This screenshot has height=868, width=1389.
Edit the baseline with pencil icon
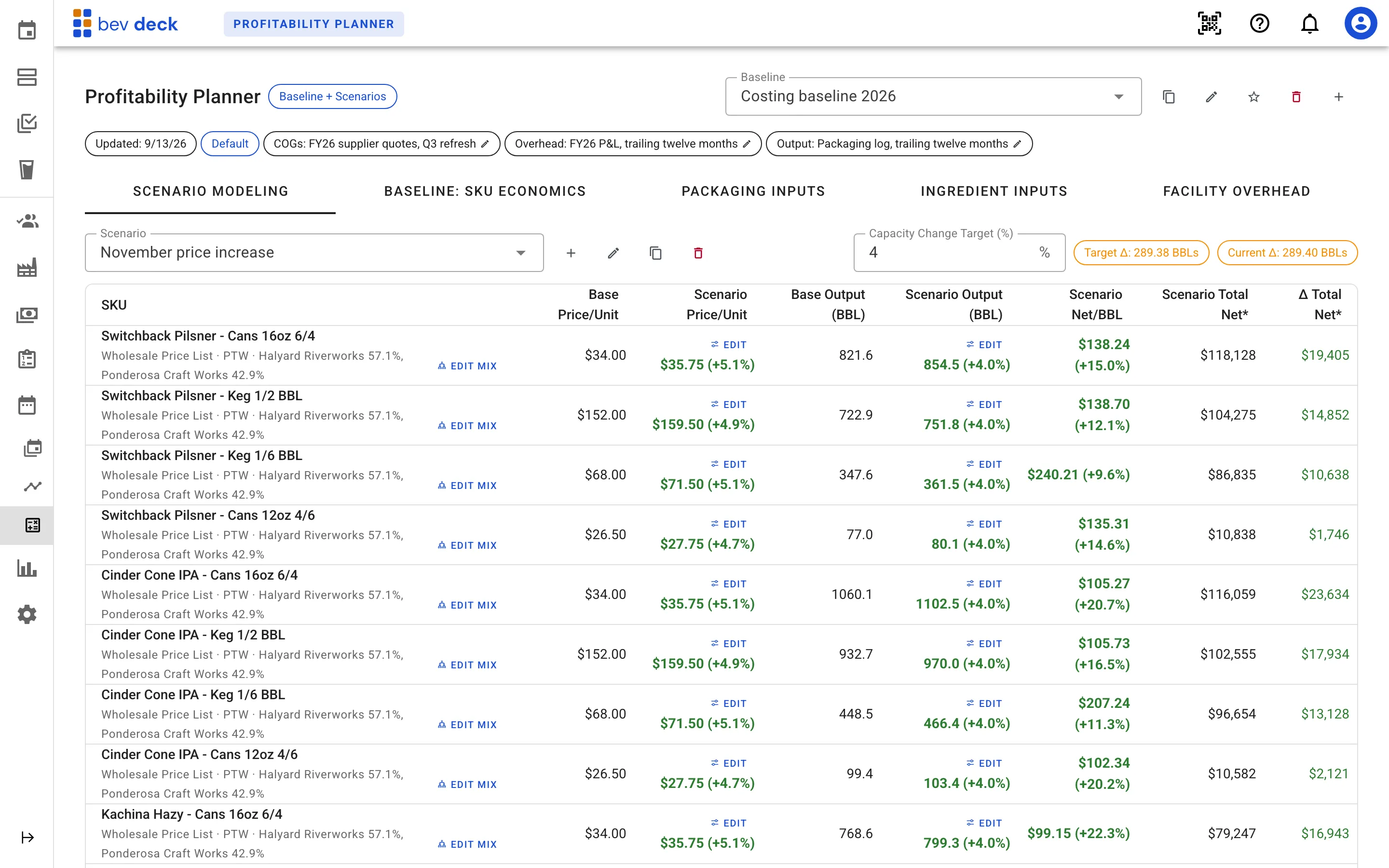click(x=1211, y=96)
